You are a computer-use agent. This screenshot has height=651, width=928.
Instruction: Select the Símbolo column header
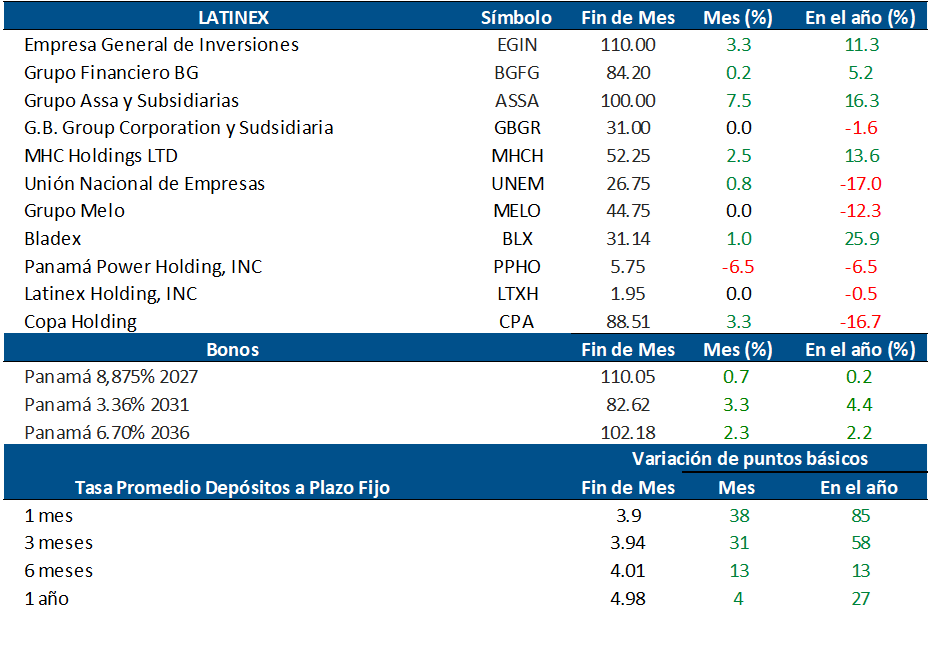(516, 18)
